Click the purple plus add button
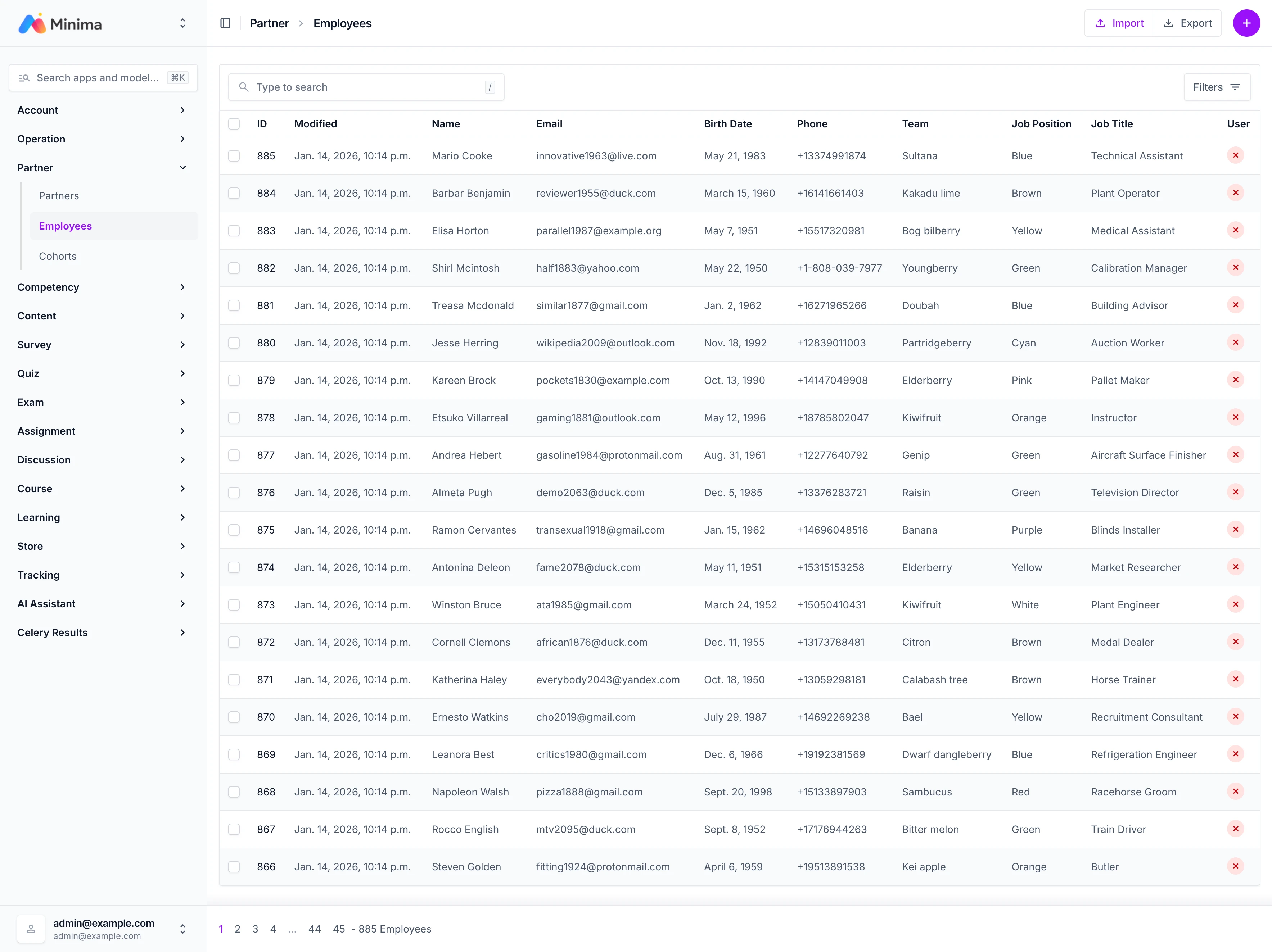Image resolution: width=1272 pixels, height=952 pixels. point(1246,23)
